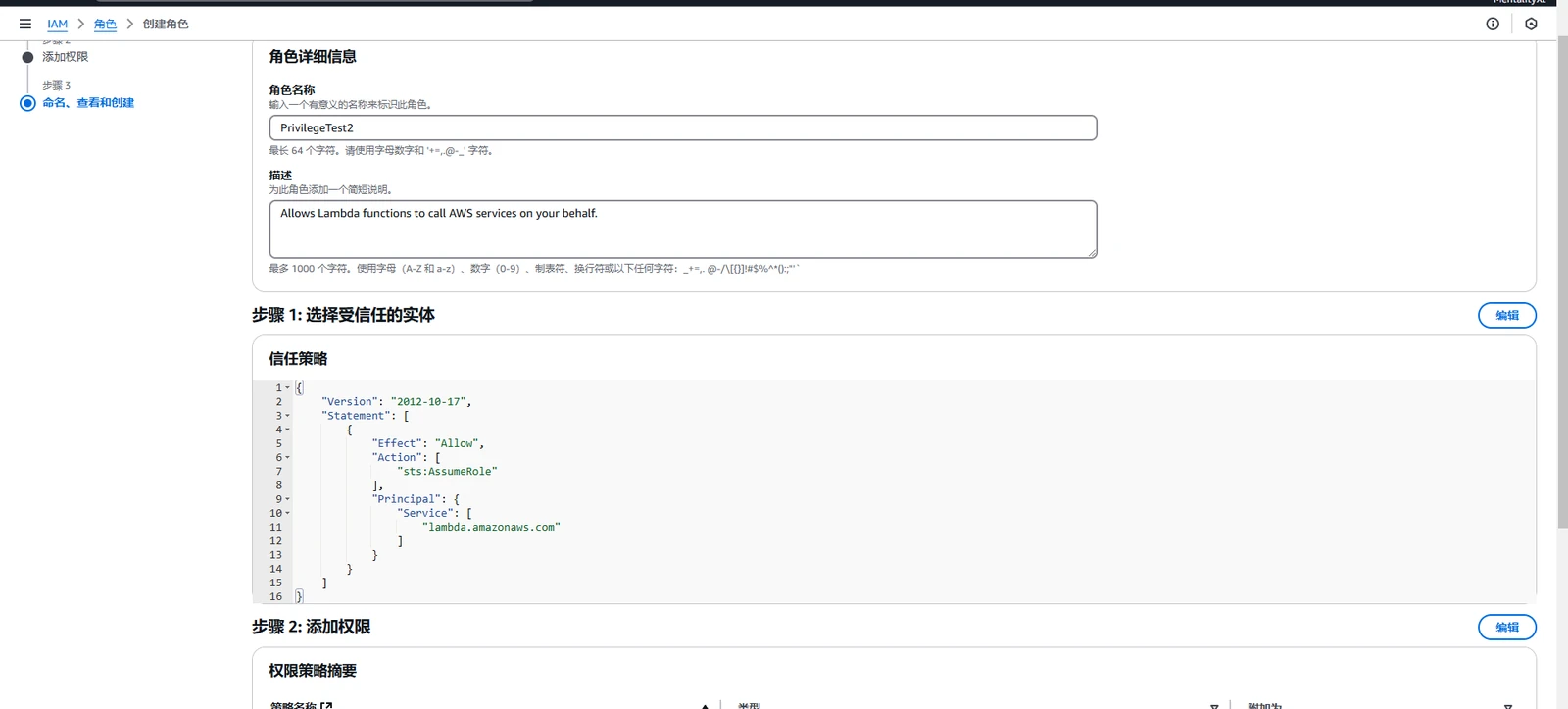Screen dimensions: 1568x709
Task: Collapse the Statement fold arrow on line 3
Action: (x=287, y=416)
